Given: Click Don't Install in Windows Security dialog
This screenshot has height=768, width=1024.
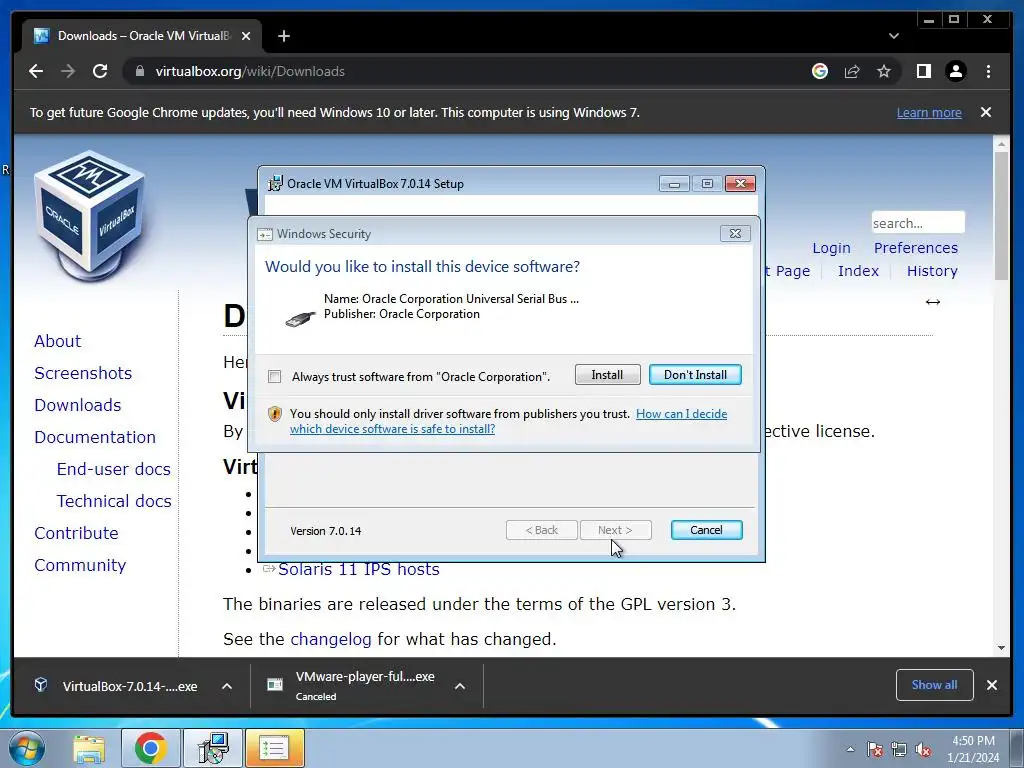Looking at the screenshot, I should click(x=695, y=375).
